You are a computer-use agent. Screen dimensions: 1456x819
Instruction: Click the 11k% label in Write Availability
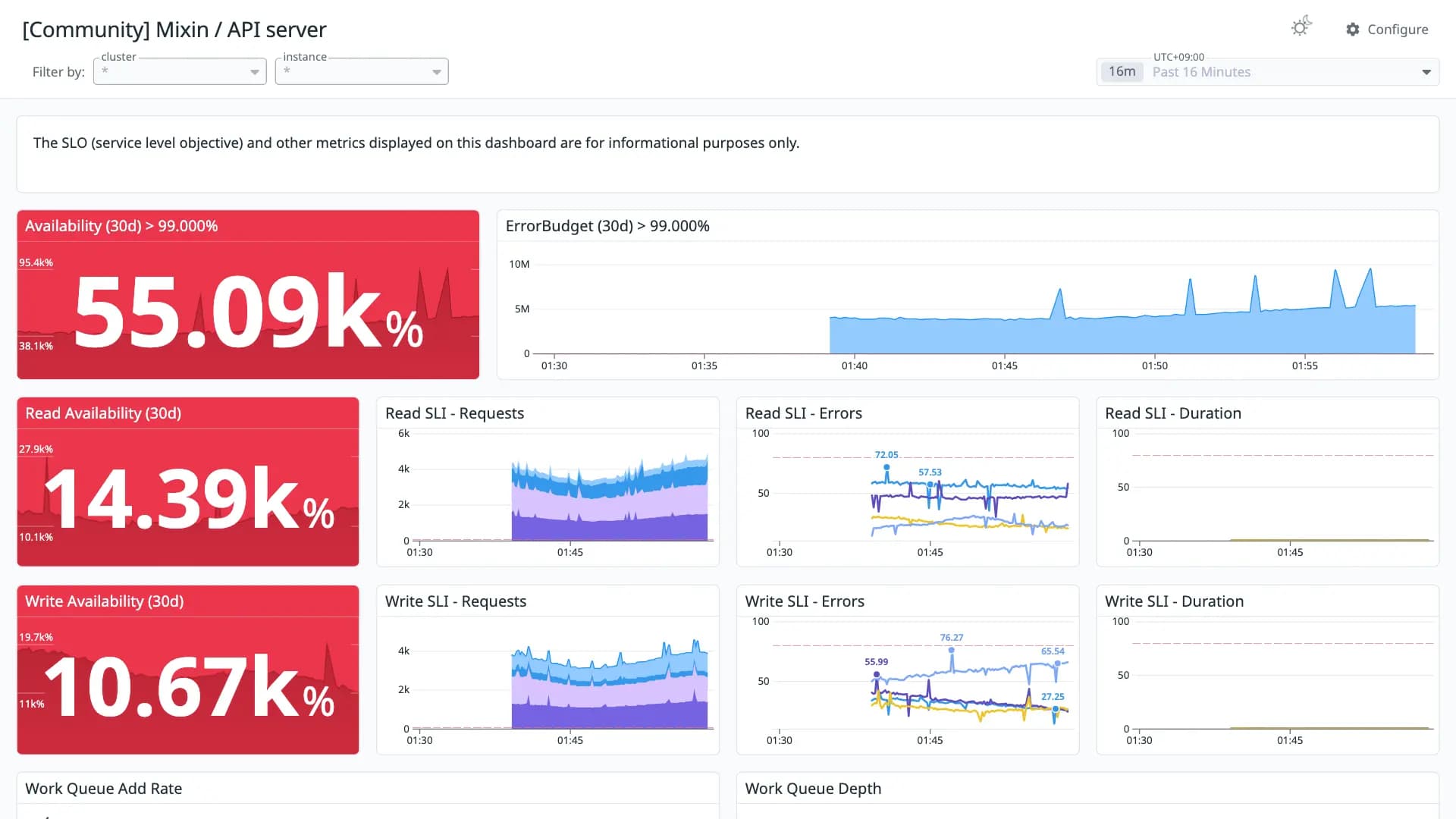pyautogui.click(x=32, y=704)
